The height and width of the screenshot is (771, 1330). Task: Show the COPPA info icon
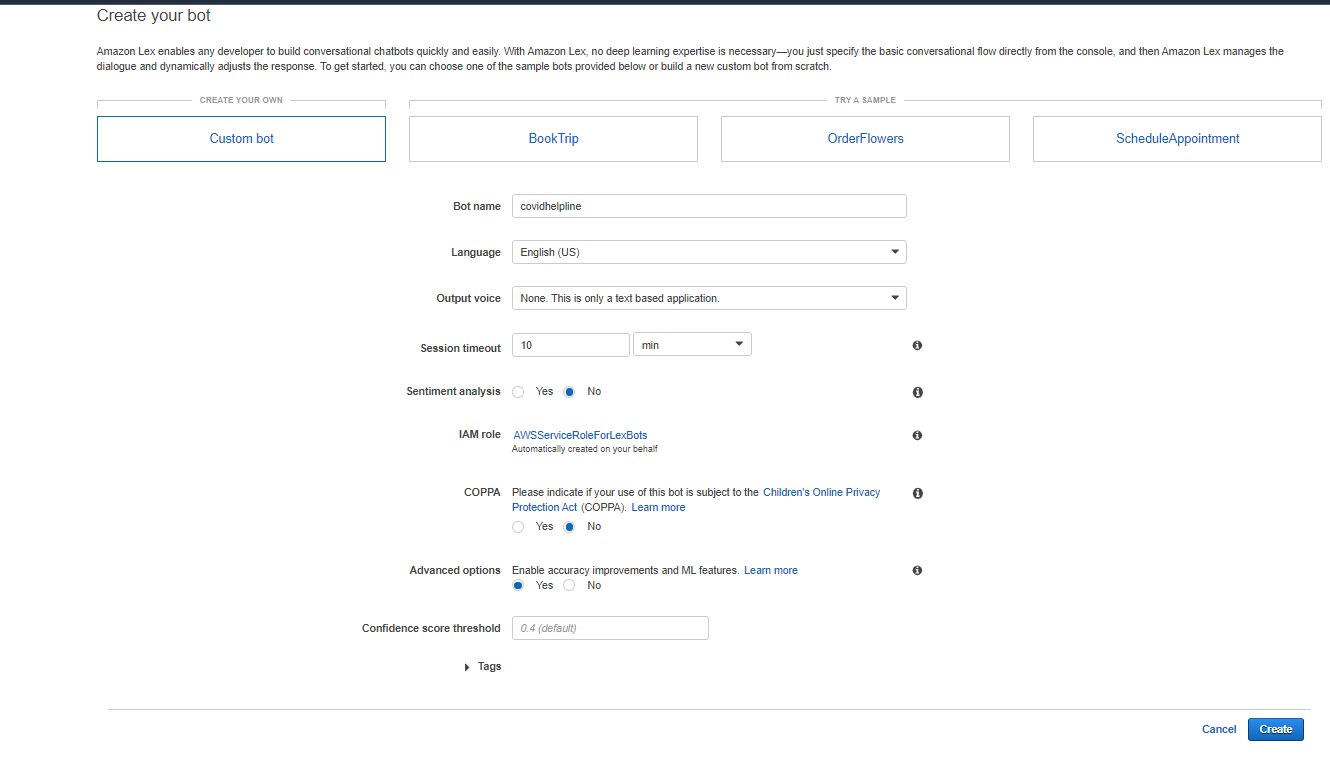(917, 493)
